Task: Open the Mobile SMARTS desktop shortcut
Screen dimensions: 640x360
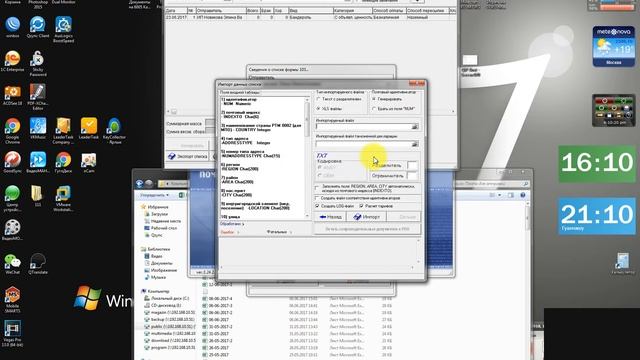Action: pyautogui.click(x=12, y=299)
